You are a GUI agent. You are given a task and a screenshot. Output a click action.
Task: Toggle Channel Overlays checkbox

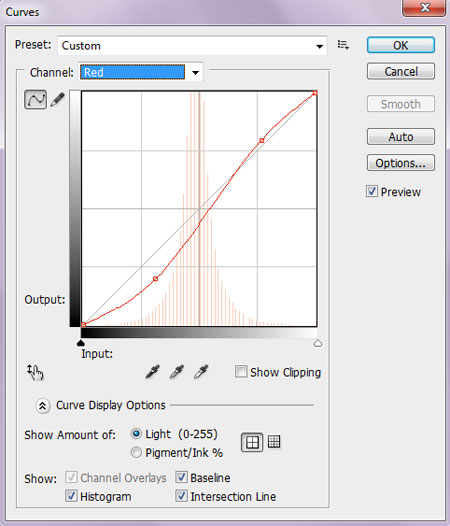click(x=71, y=477)
